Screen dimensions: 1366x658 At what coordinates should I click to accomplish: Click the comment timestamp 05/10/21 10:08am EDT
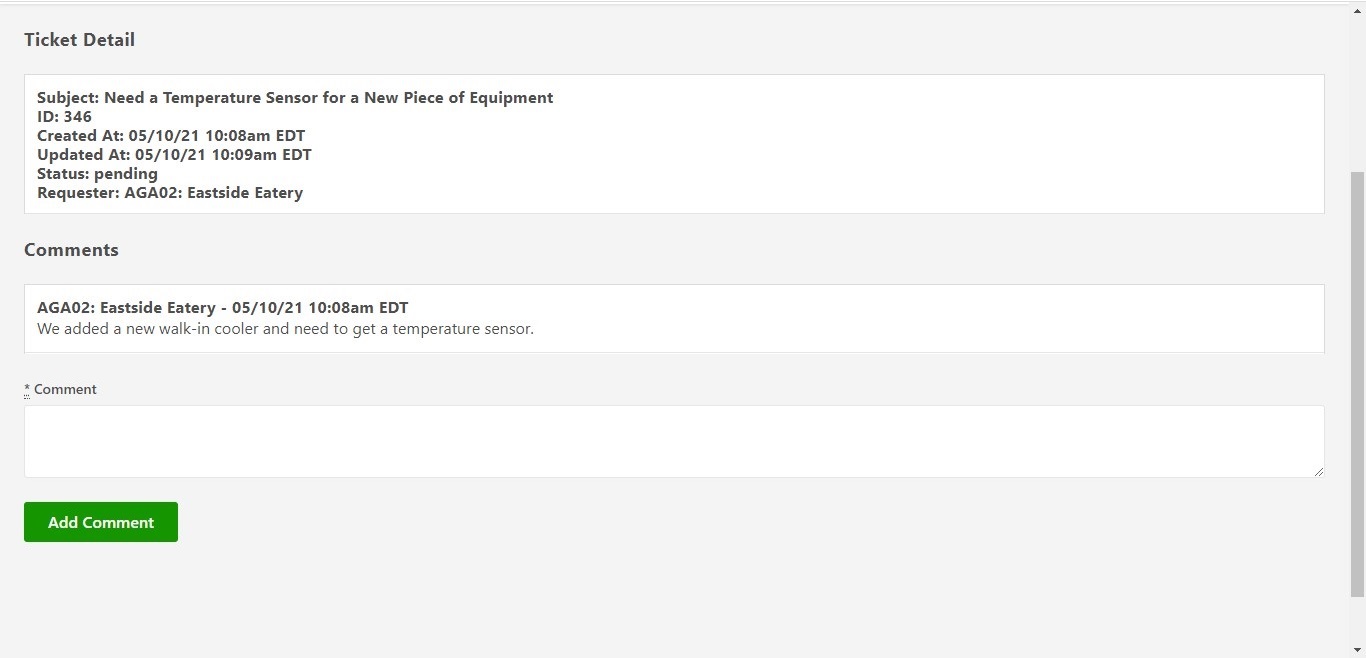point(318,307)
